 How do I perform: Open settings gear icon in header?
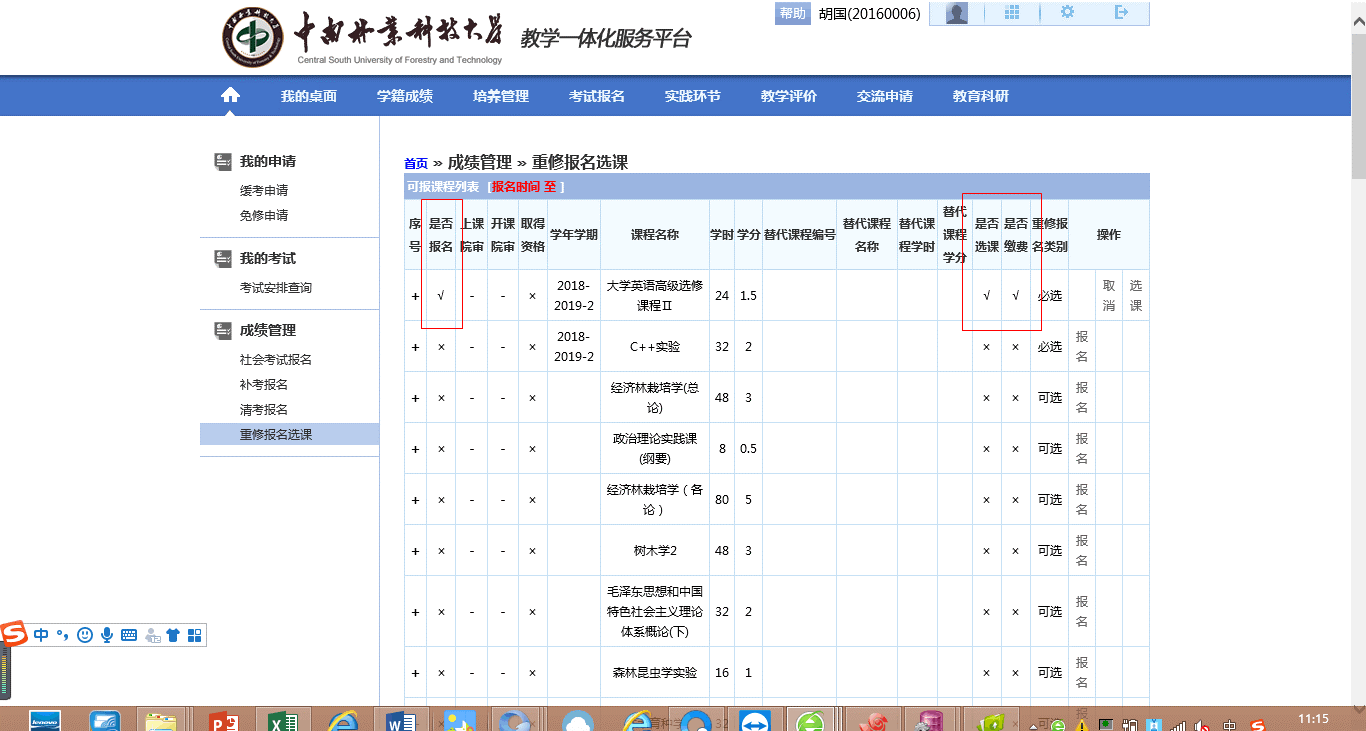click(x=1067, y=13)
